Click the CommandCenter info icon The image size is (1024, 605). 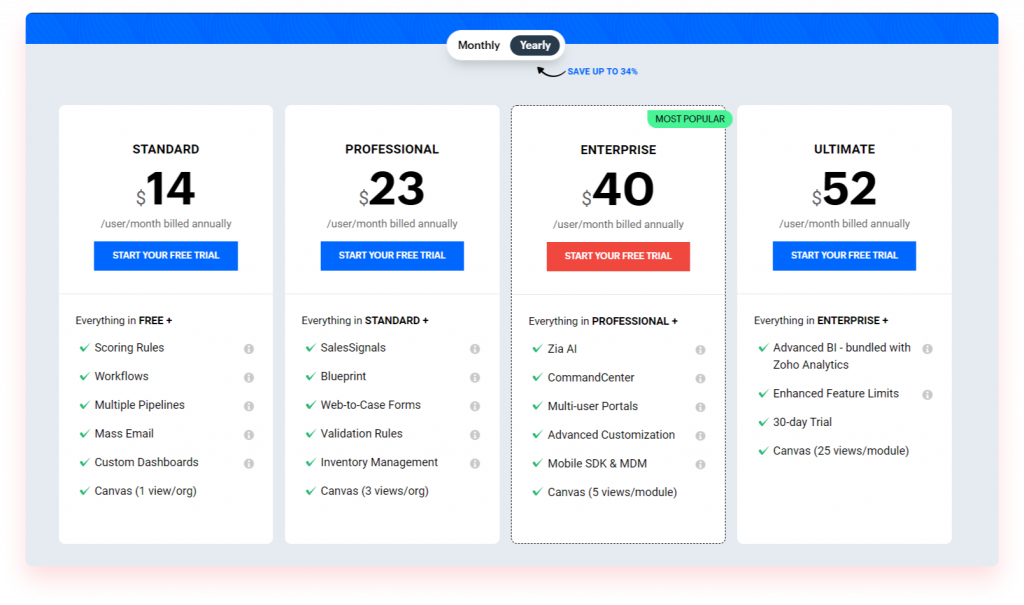click(700, 379)
